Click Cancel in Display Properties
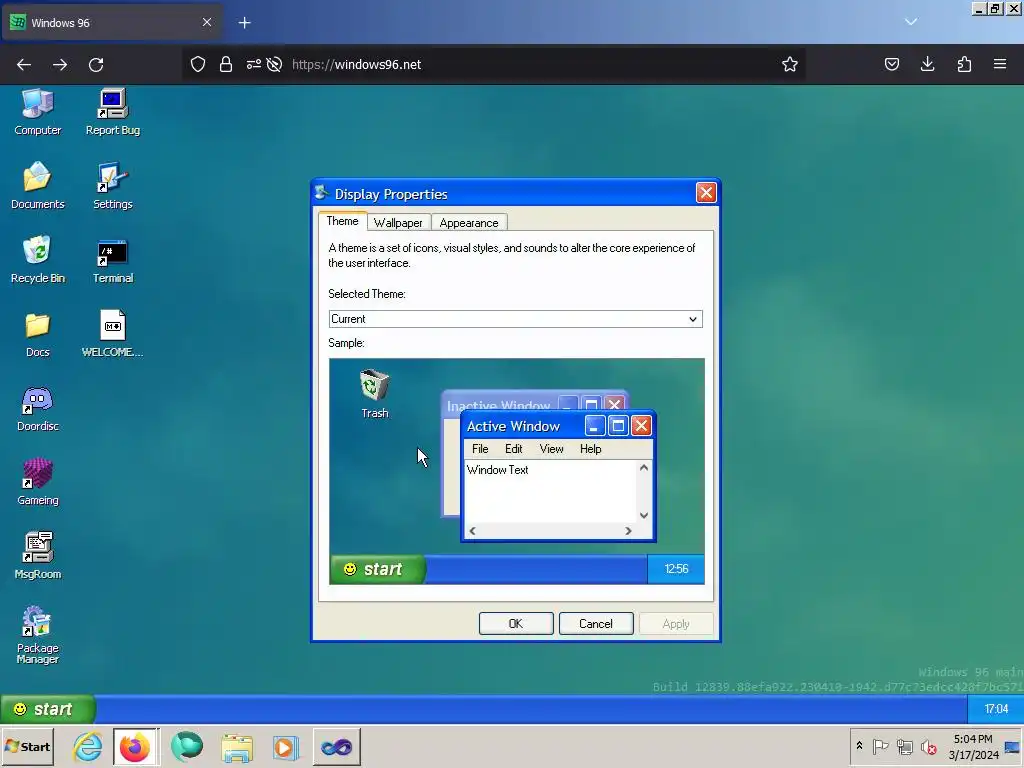This screenshot has width=1024, height=768. click(596, 624)
